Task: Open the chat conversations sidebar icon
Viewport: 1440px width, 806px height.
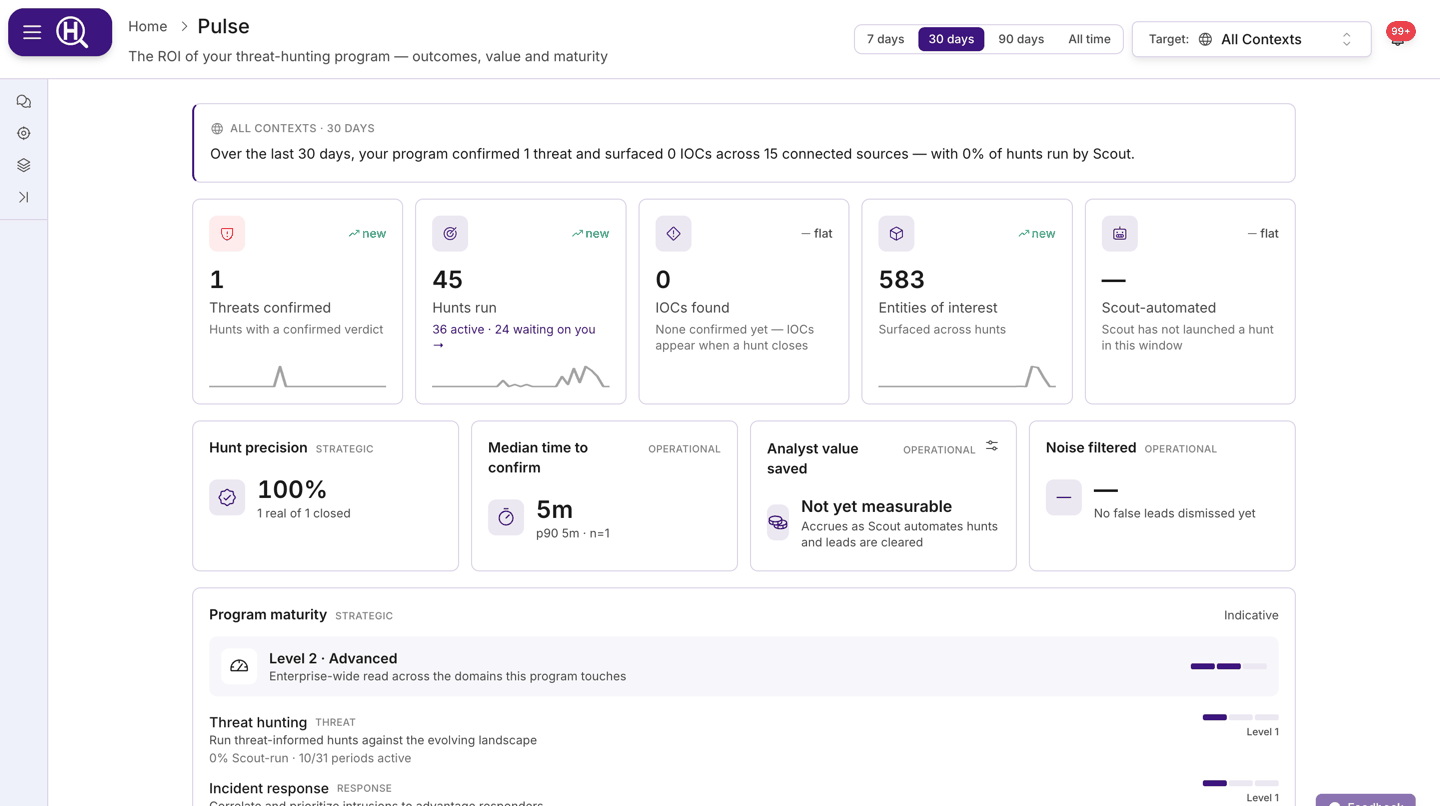Action: pos(24,101)
